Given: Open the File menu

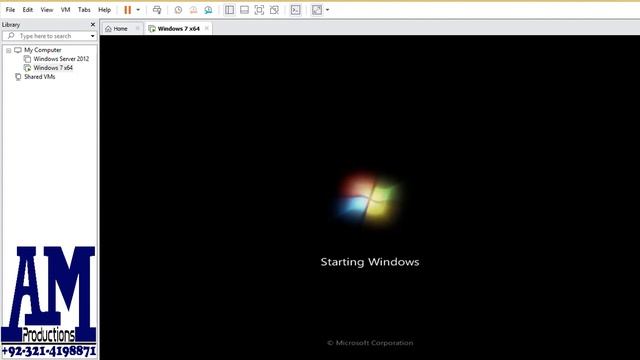Looking at the screenshot, I should (10, 10).
